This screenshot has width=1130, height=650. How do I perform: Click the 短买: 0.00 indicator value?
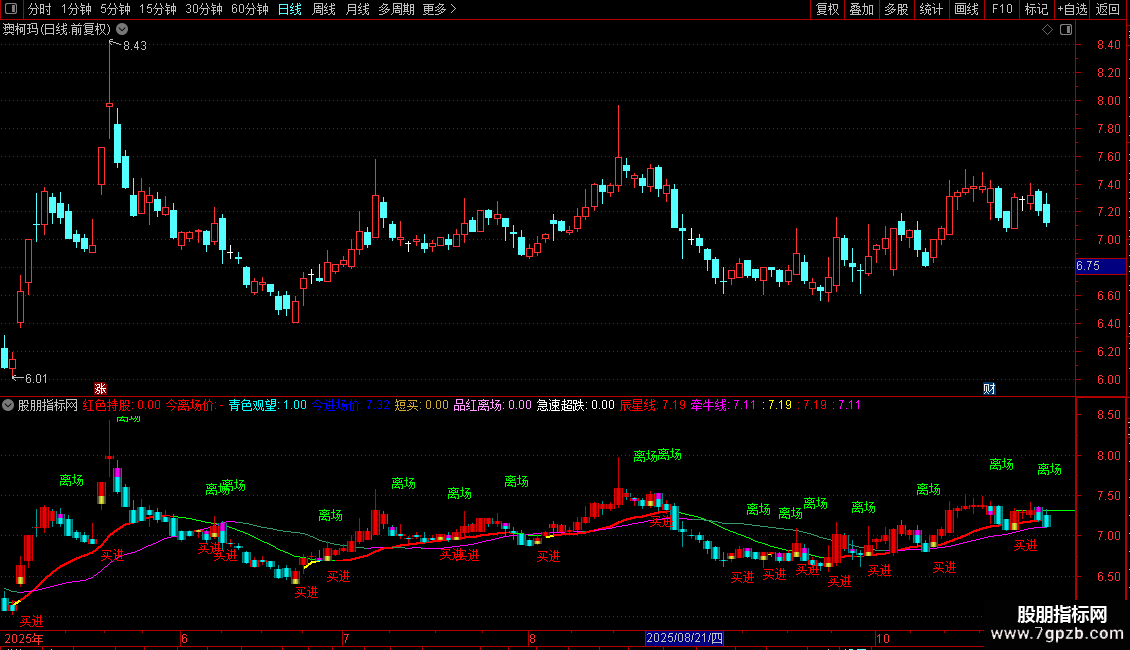422,405
